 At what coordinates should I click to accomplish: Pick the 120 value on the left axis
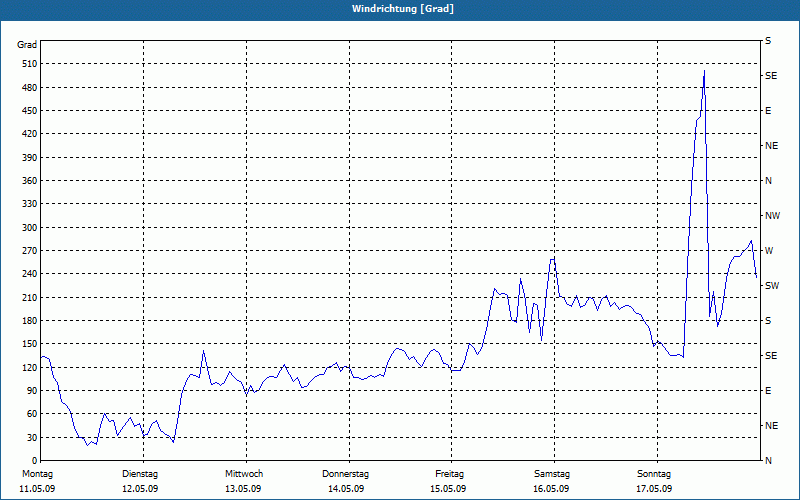tap(30, 367)
